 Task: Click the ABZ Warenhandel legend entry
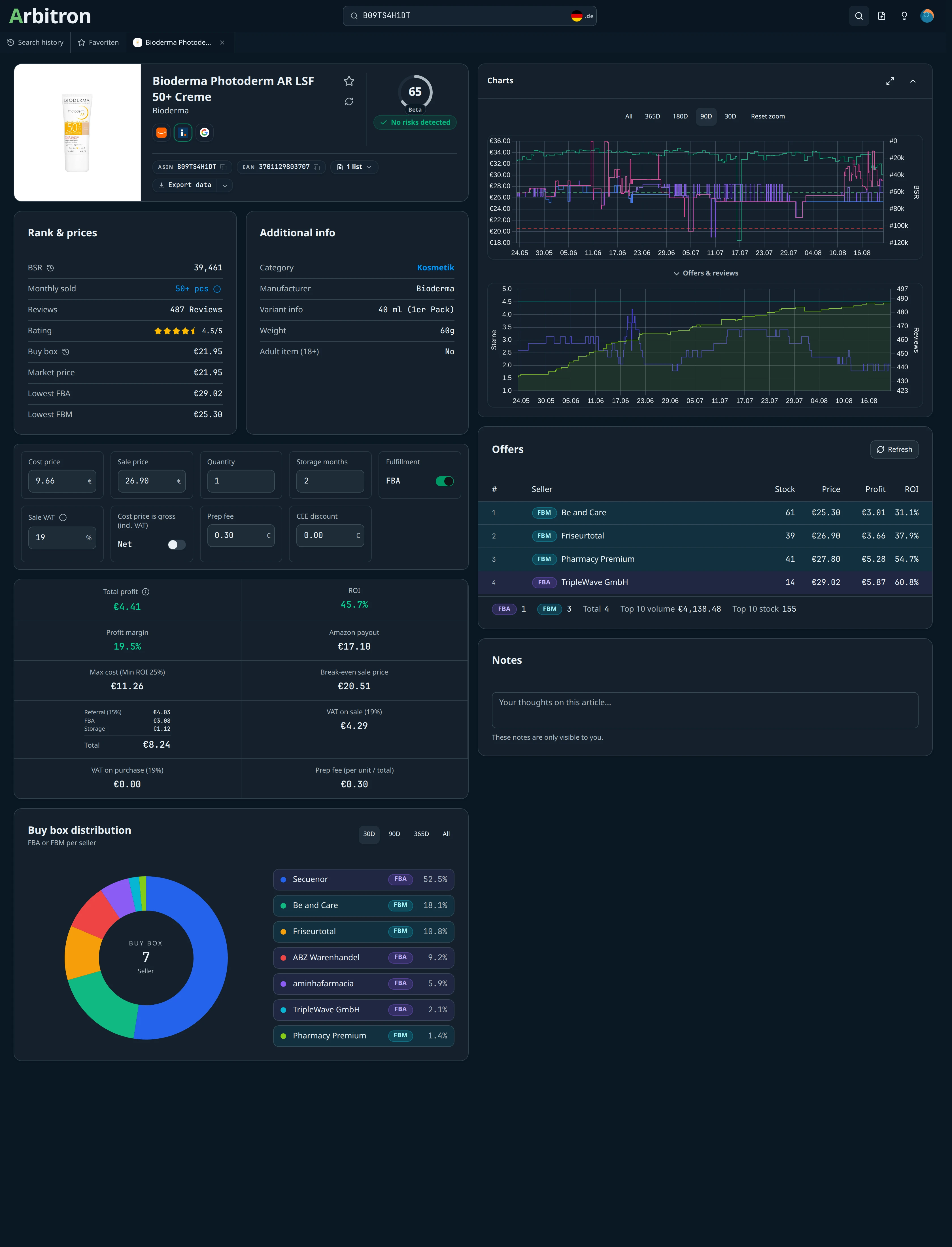point(364,958)
